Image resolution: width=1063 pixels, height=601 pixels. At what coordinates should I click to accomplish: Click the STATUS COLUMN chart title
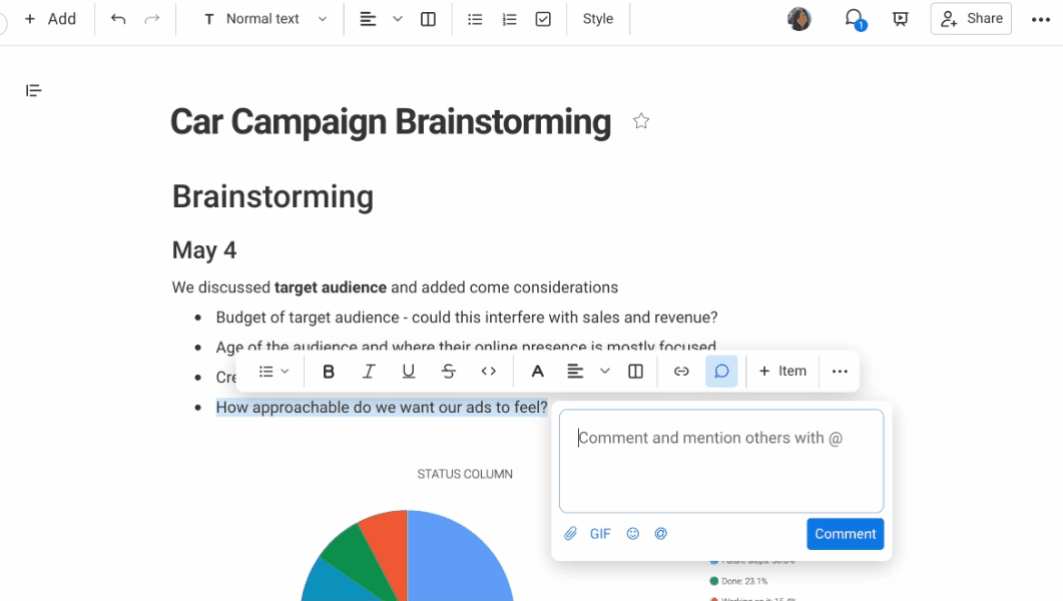pos(465,474)
